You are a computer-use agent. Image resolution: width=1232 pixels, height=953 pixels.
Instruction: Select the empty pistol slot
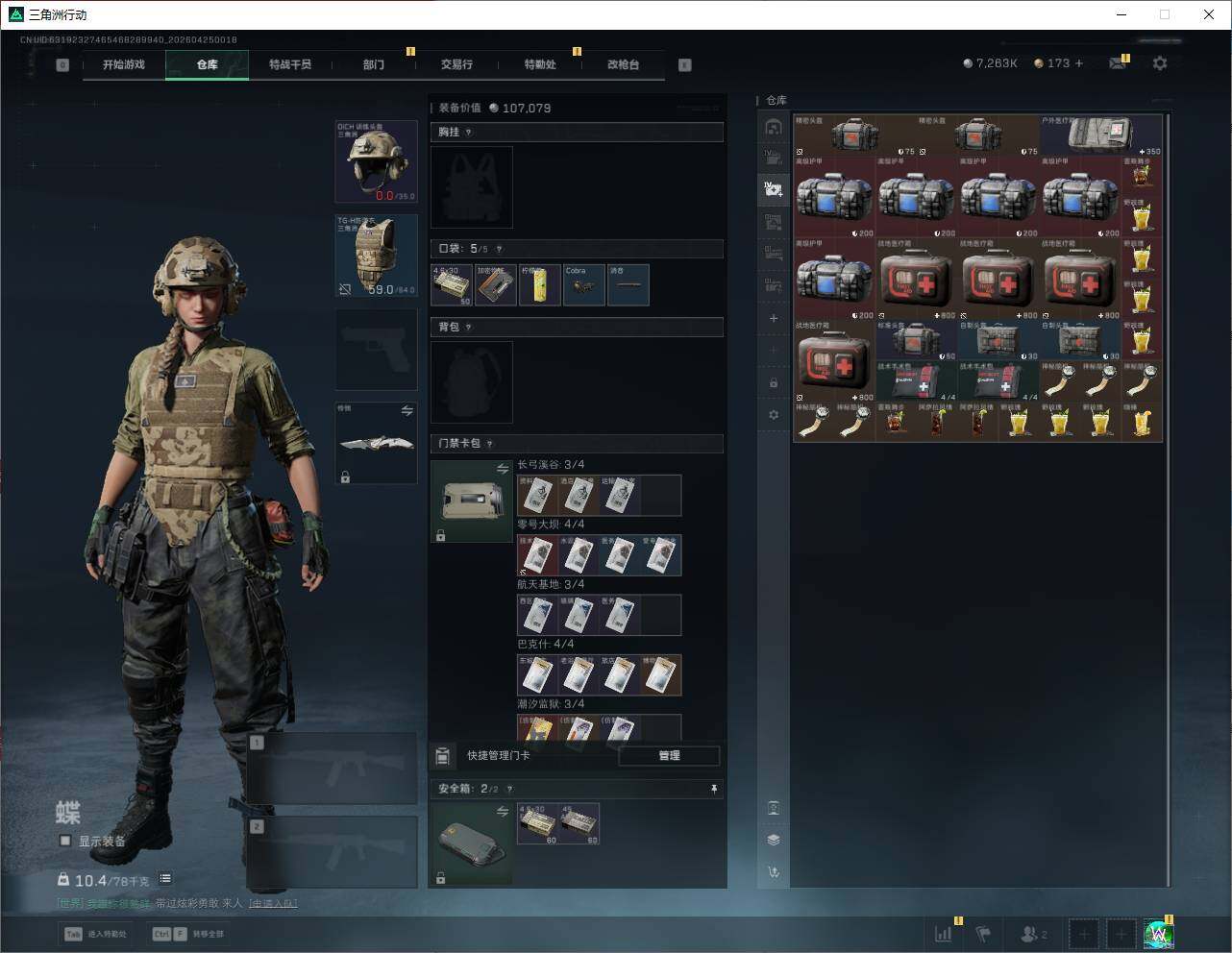click(x=376, y=350)
